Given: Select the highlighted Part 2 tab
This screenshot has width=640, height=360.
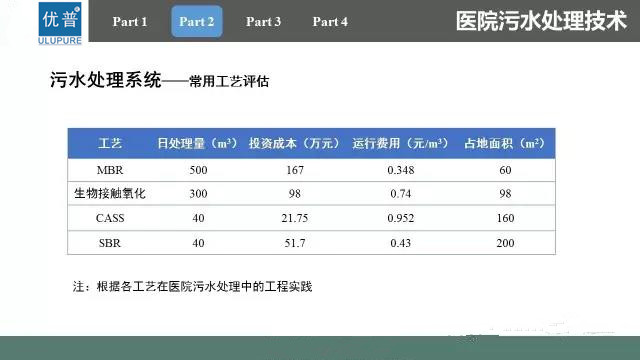Looking at the screenshot, I should click(197, 22).
